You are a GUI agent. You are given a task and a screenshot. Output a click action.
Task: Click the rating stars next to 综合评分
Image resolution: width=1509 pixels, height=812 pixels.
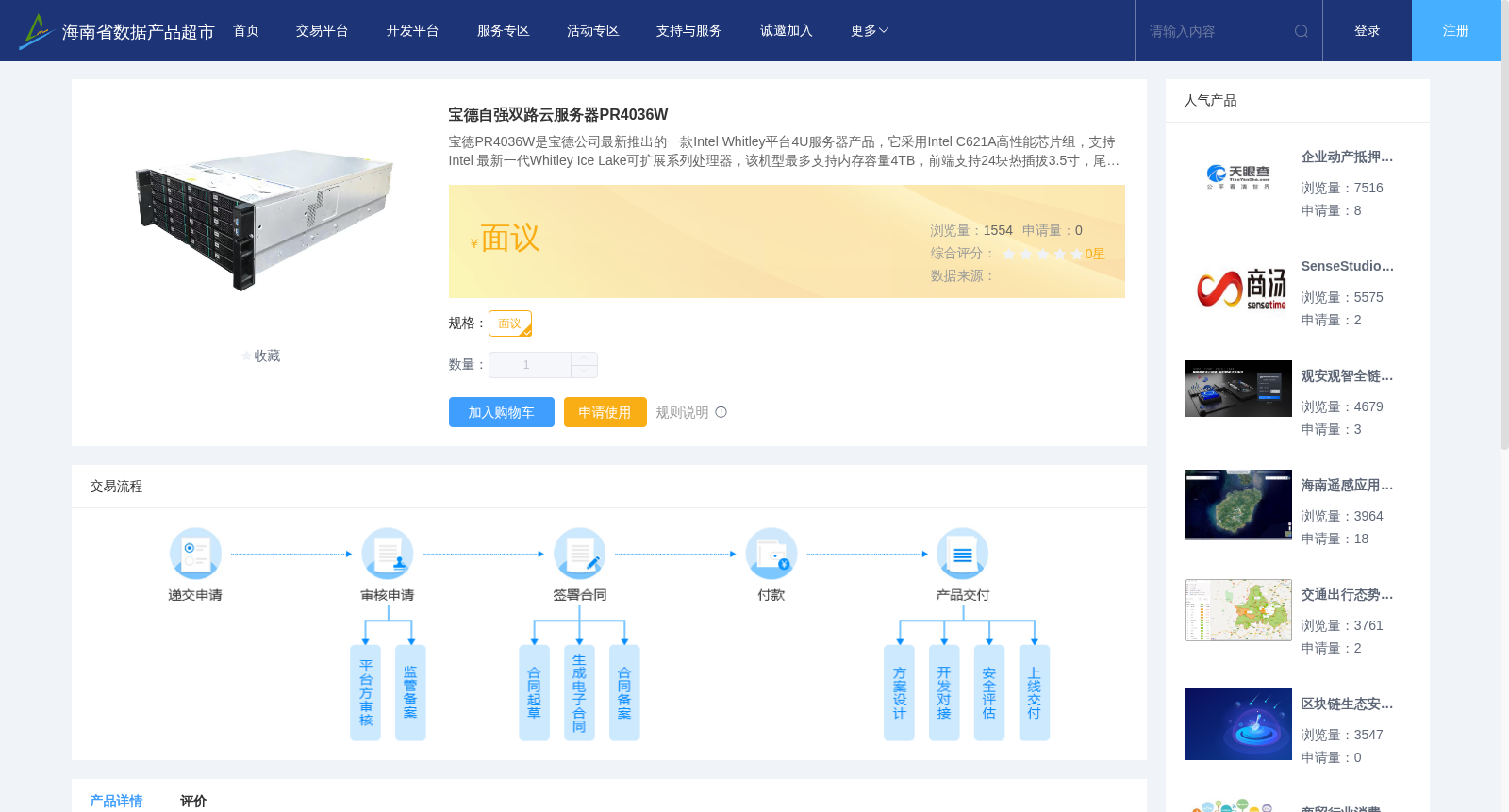click(x=1042, y=254)
